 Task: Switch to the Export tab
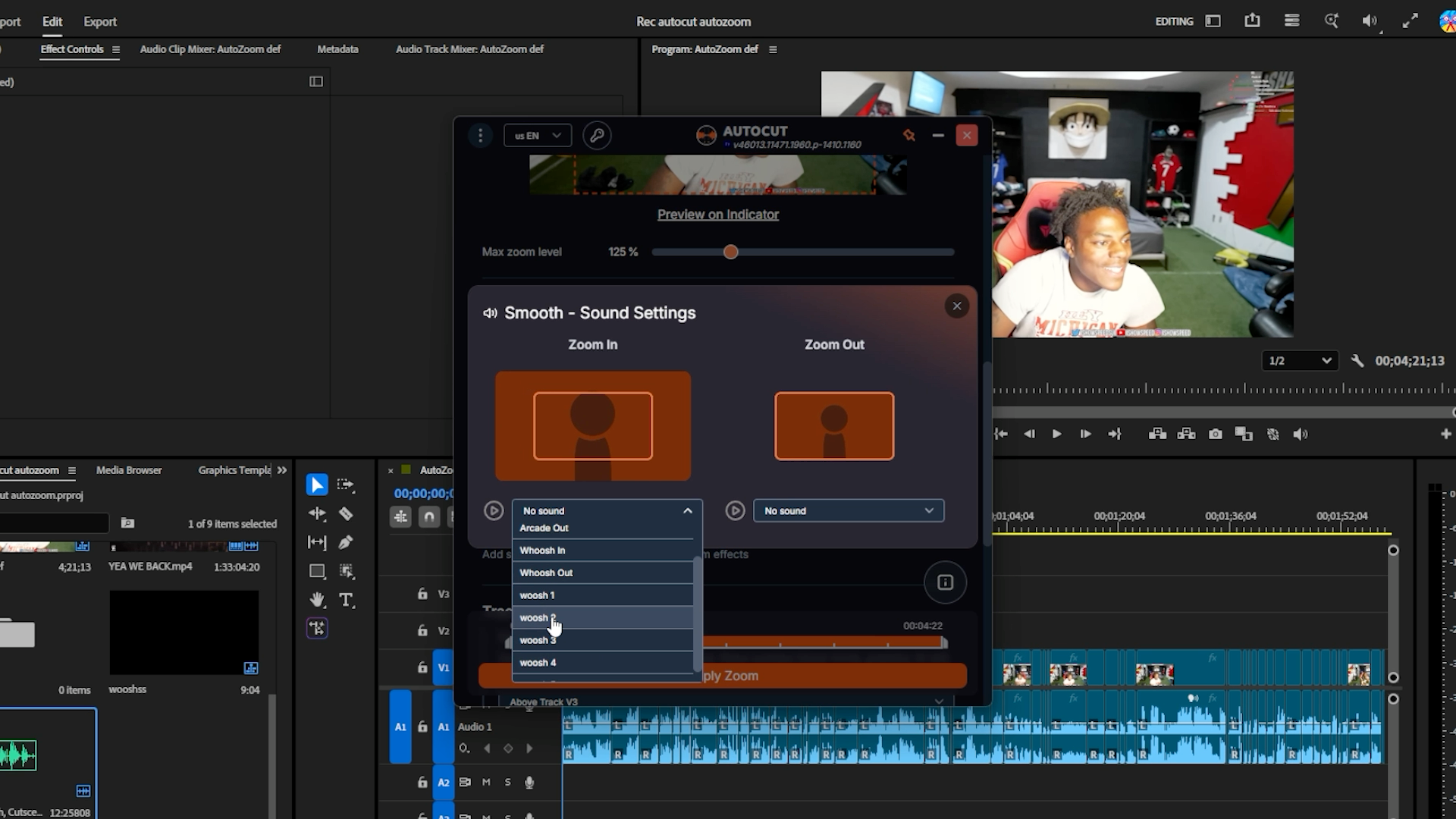pos(100,22)
